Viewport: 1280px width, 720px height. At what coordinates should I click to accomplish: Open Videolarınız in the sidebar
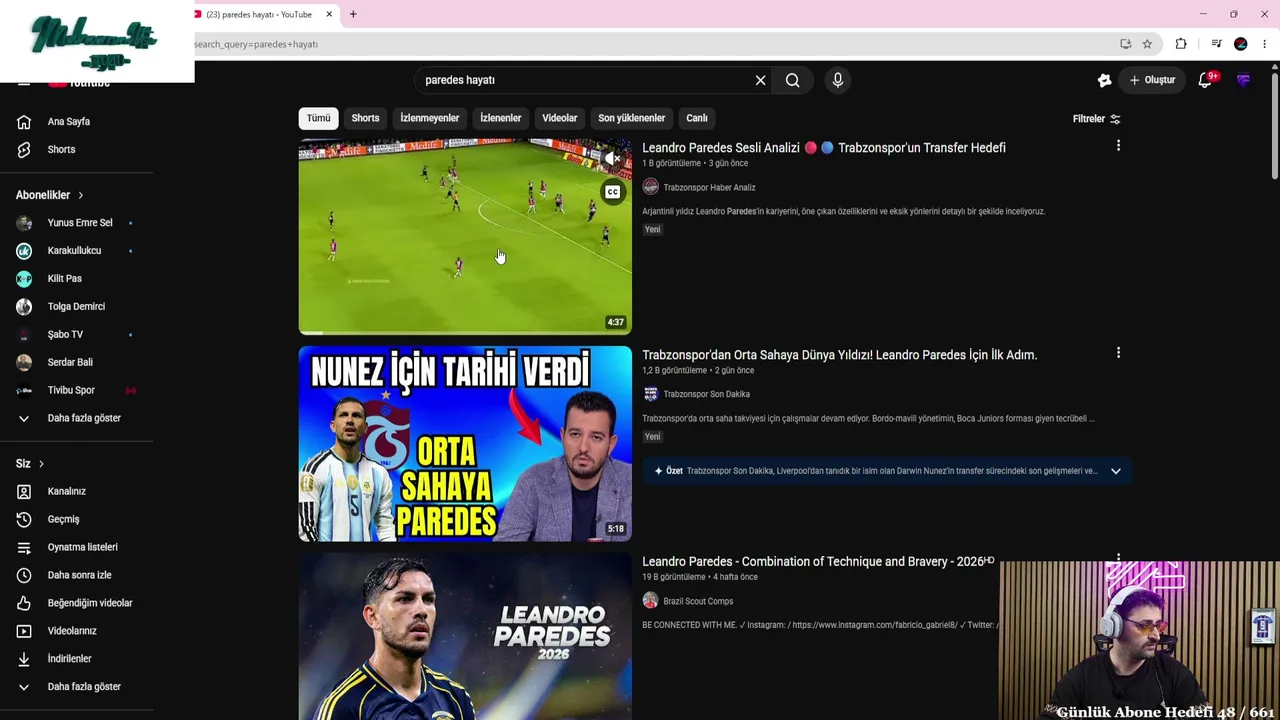pos(72,632)
